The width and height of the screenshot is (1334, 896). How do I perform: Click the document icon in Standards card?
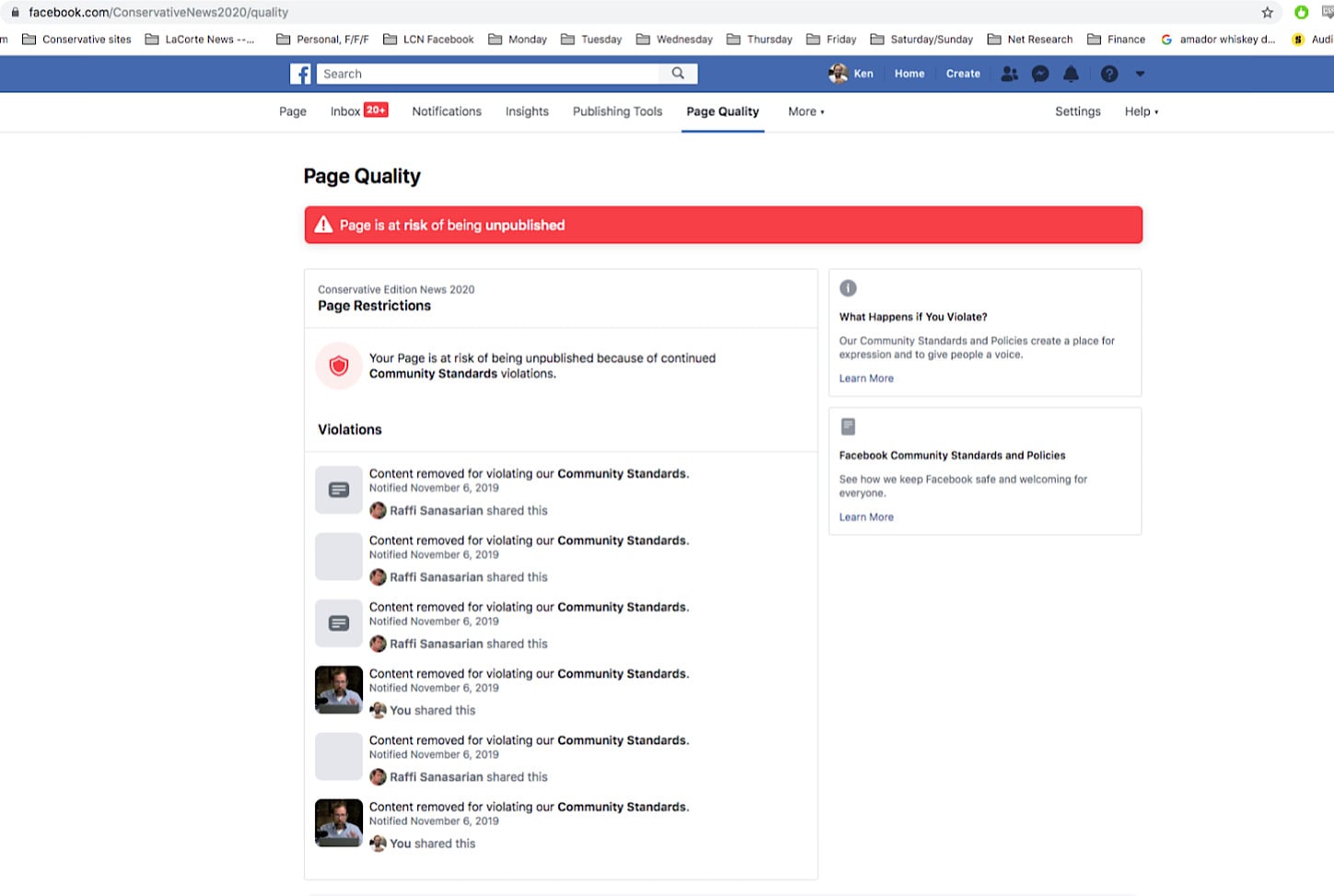848,426
